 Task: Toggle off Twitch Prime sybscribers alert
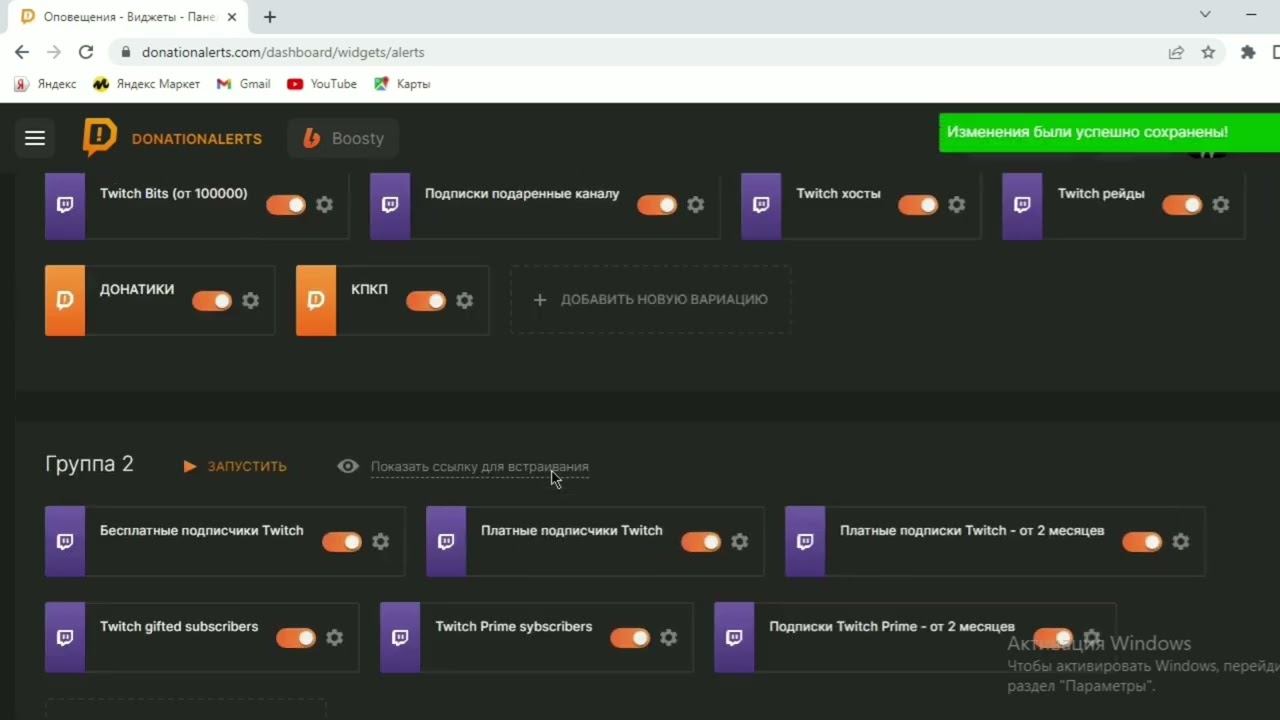[630, 638]
